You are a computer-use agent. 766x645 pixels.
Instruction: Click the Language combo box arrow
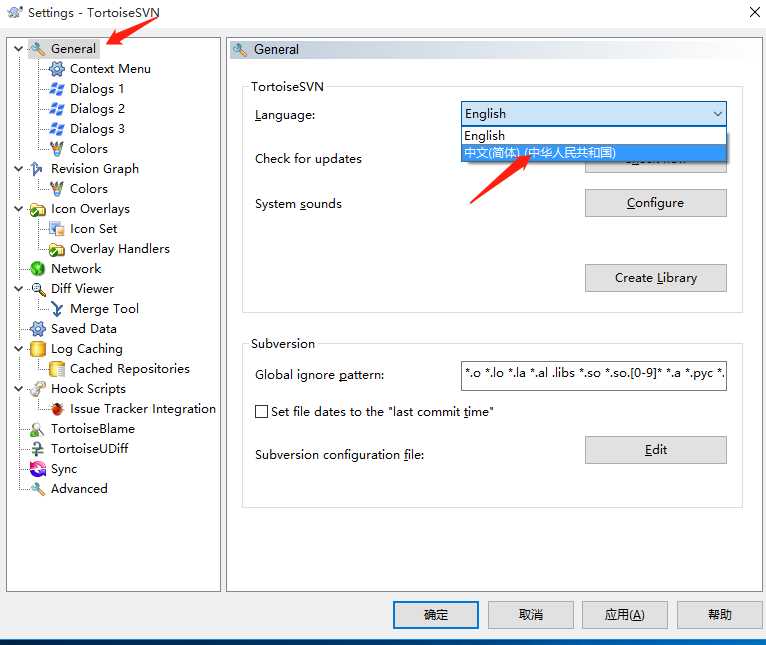[x=717, y=114]
